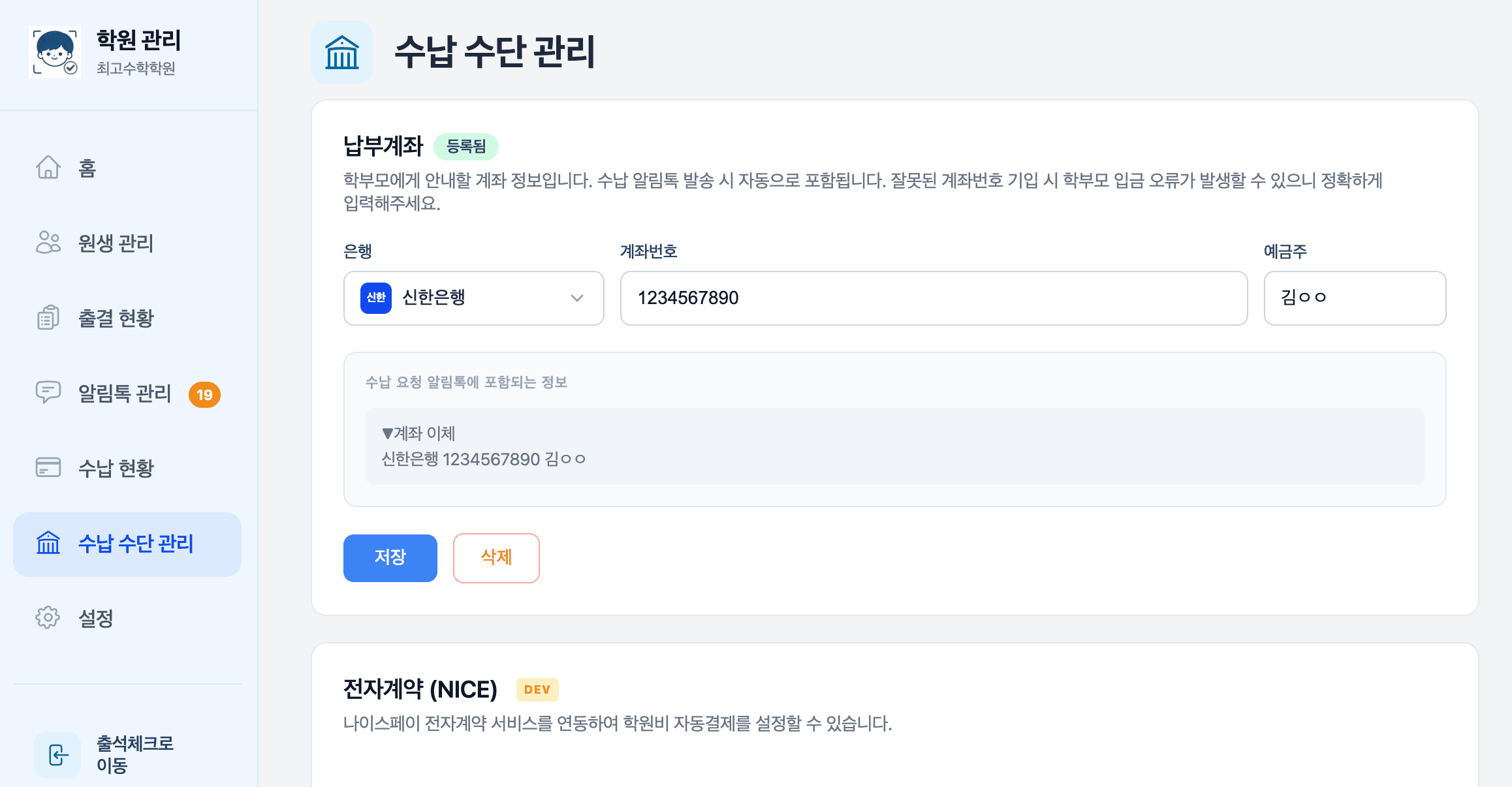Click the 알림톡 관리 speech bubble icon

48,393
